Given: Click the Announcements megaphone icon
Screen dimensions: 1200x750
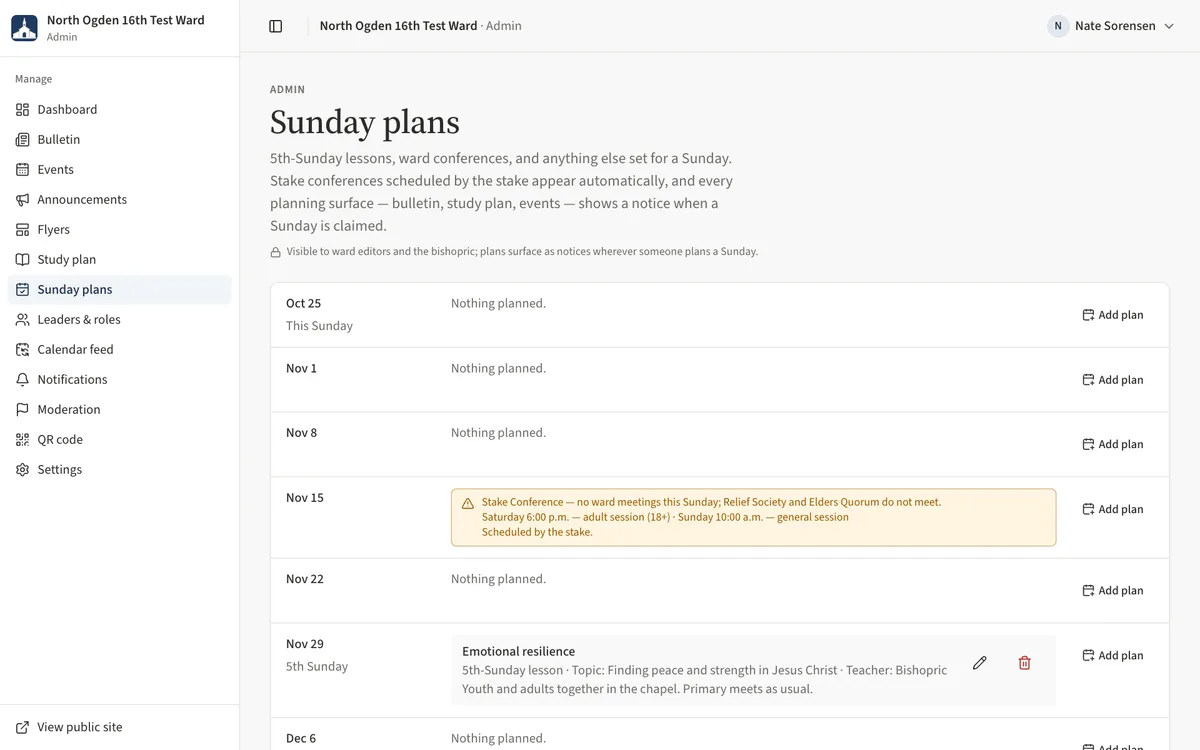Looking at the screenshot, I should click(x=23, y=200).
